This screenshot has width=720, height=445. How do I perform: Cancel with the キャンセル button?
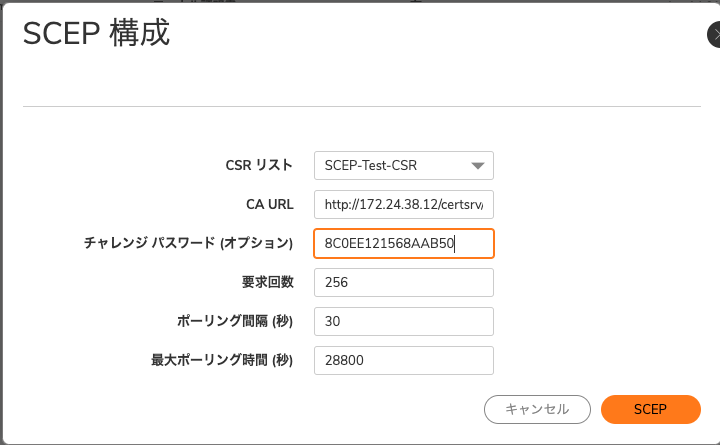tap(537, 409)
